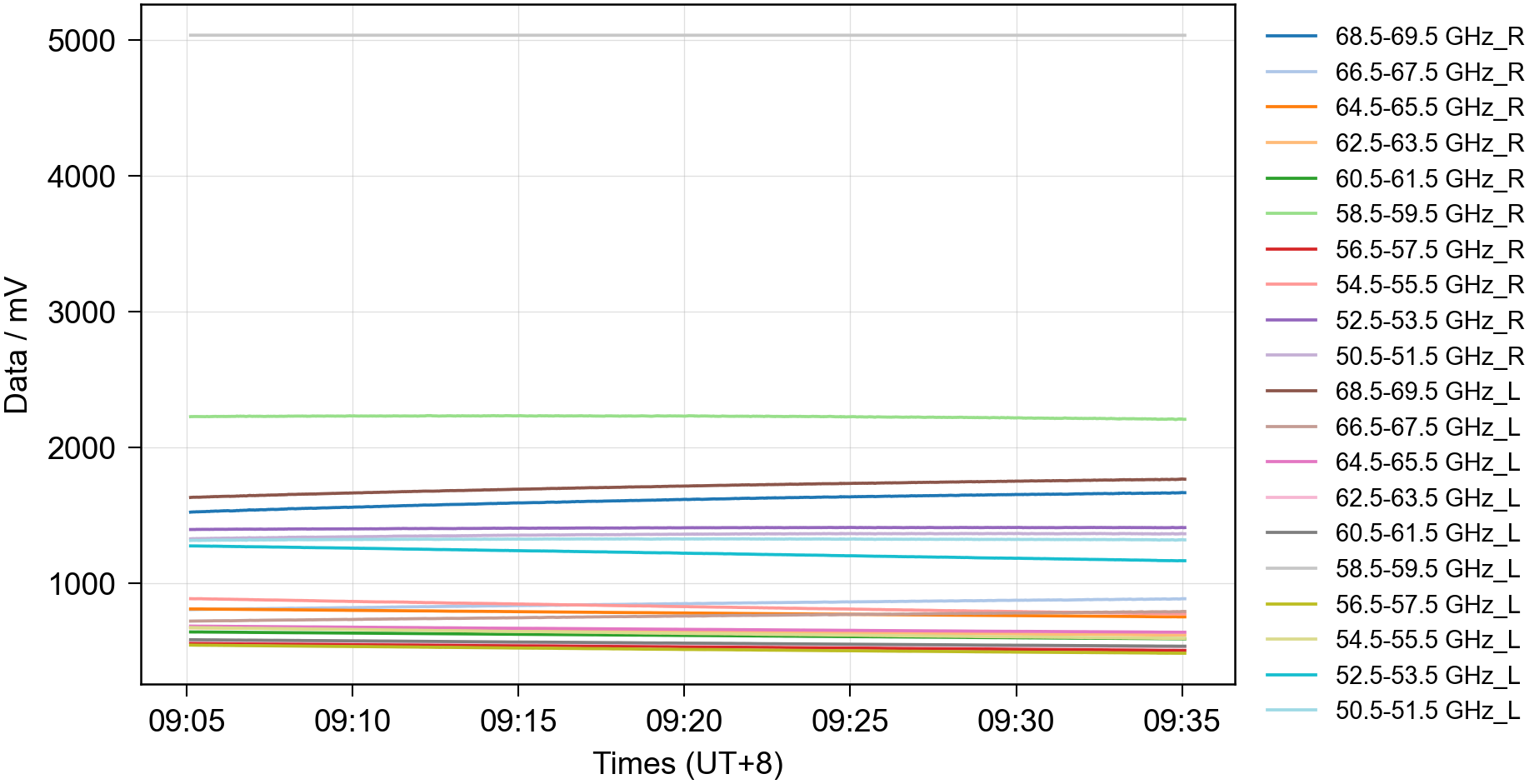Click the 52.5-53.5 GHz_L legend color swatch
1539x784 pixels.
coord(1291,676)
